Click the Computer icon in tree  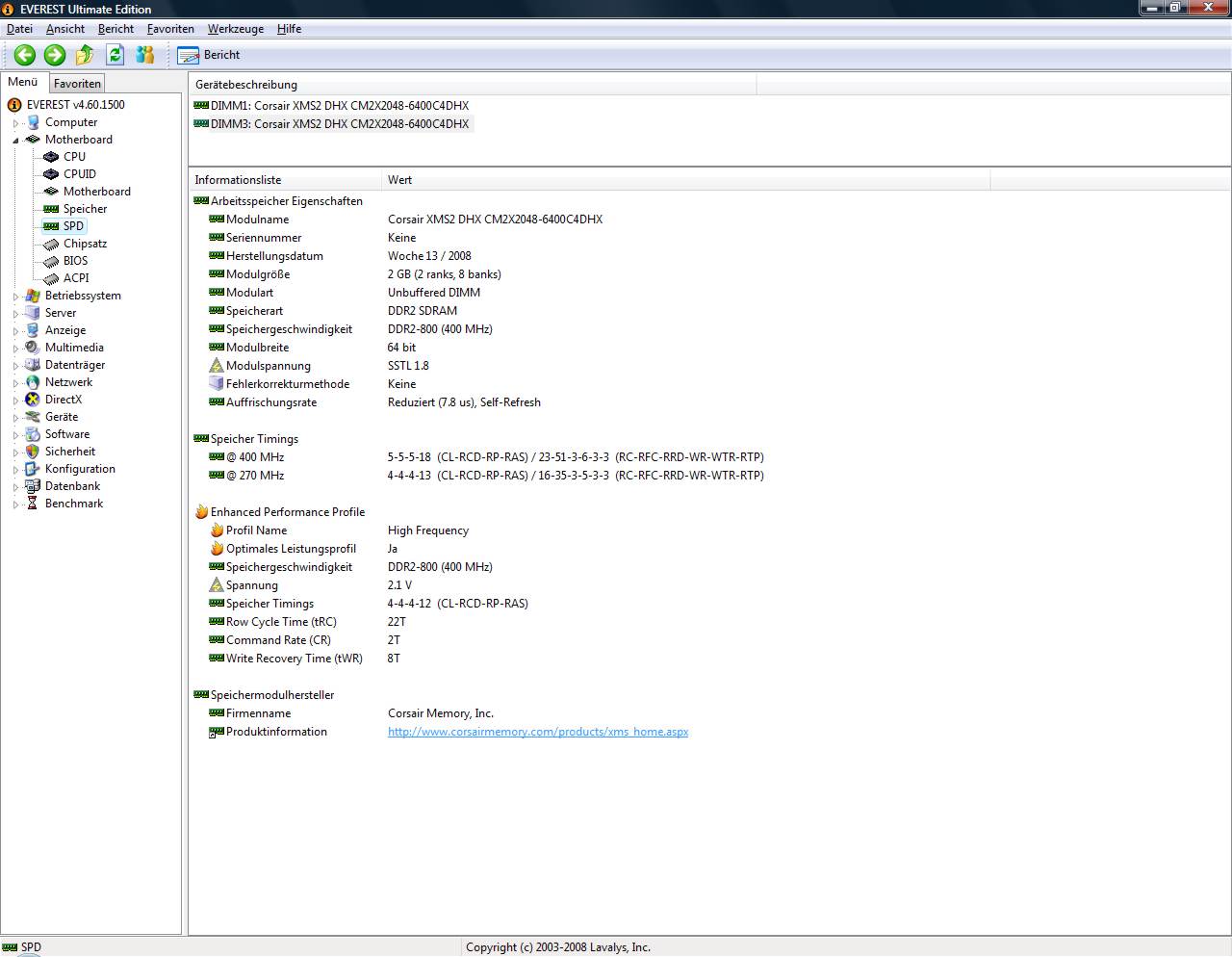(x=33, y=122)
